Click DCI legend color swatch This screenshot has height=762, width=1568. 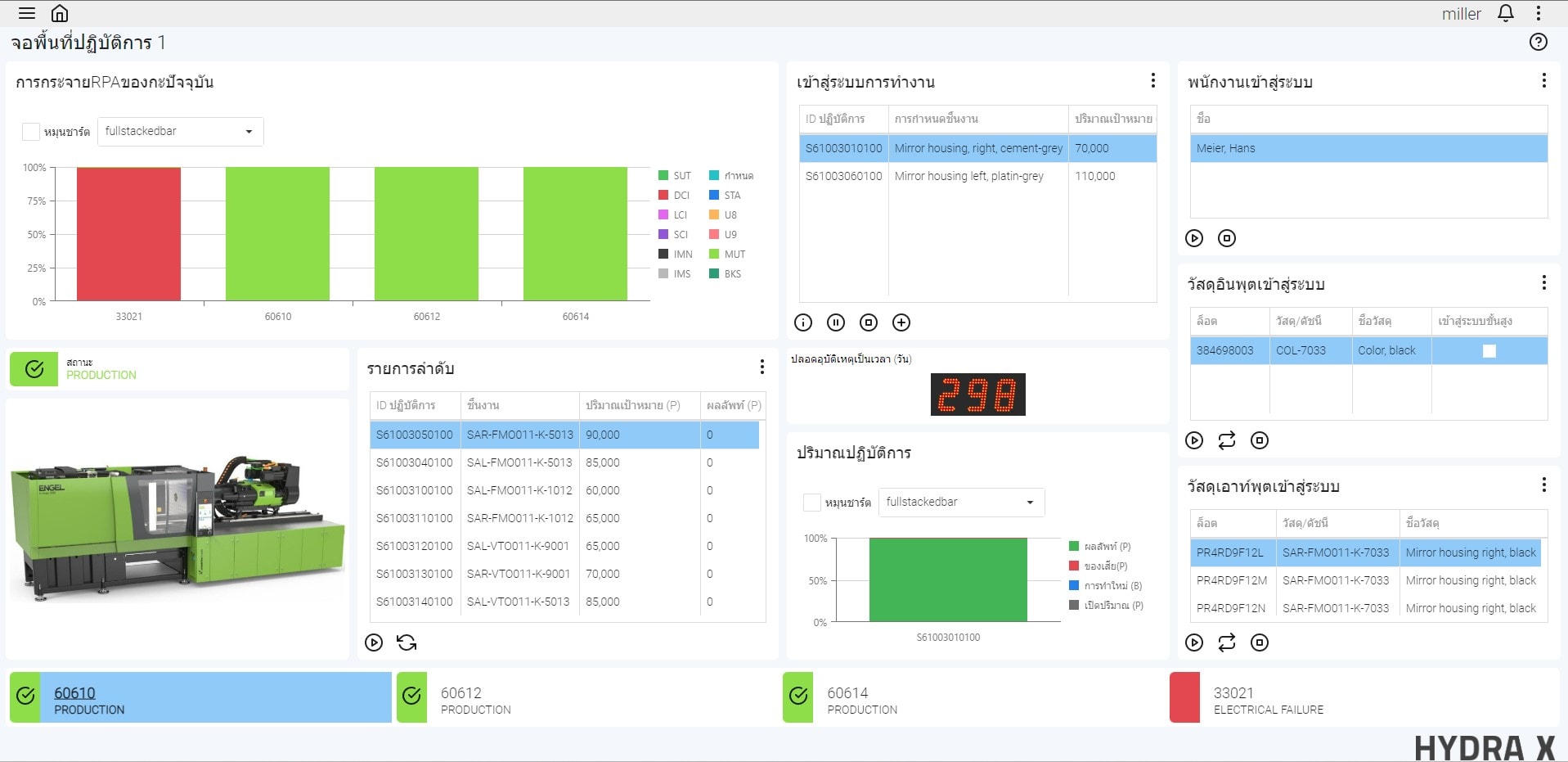tap(663, 195)
